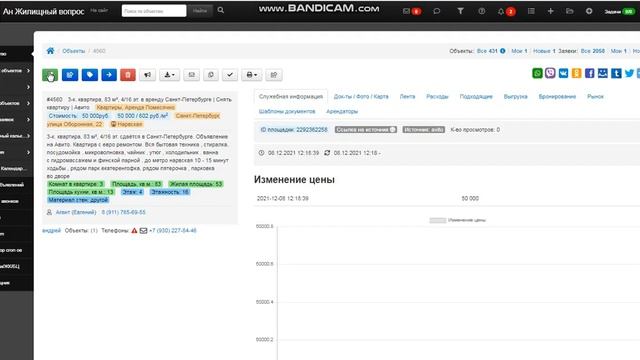
Task: Click the Объекты breadcrumb link
Action: pos(73,51)
